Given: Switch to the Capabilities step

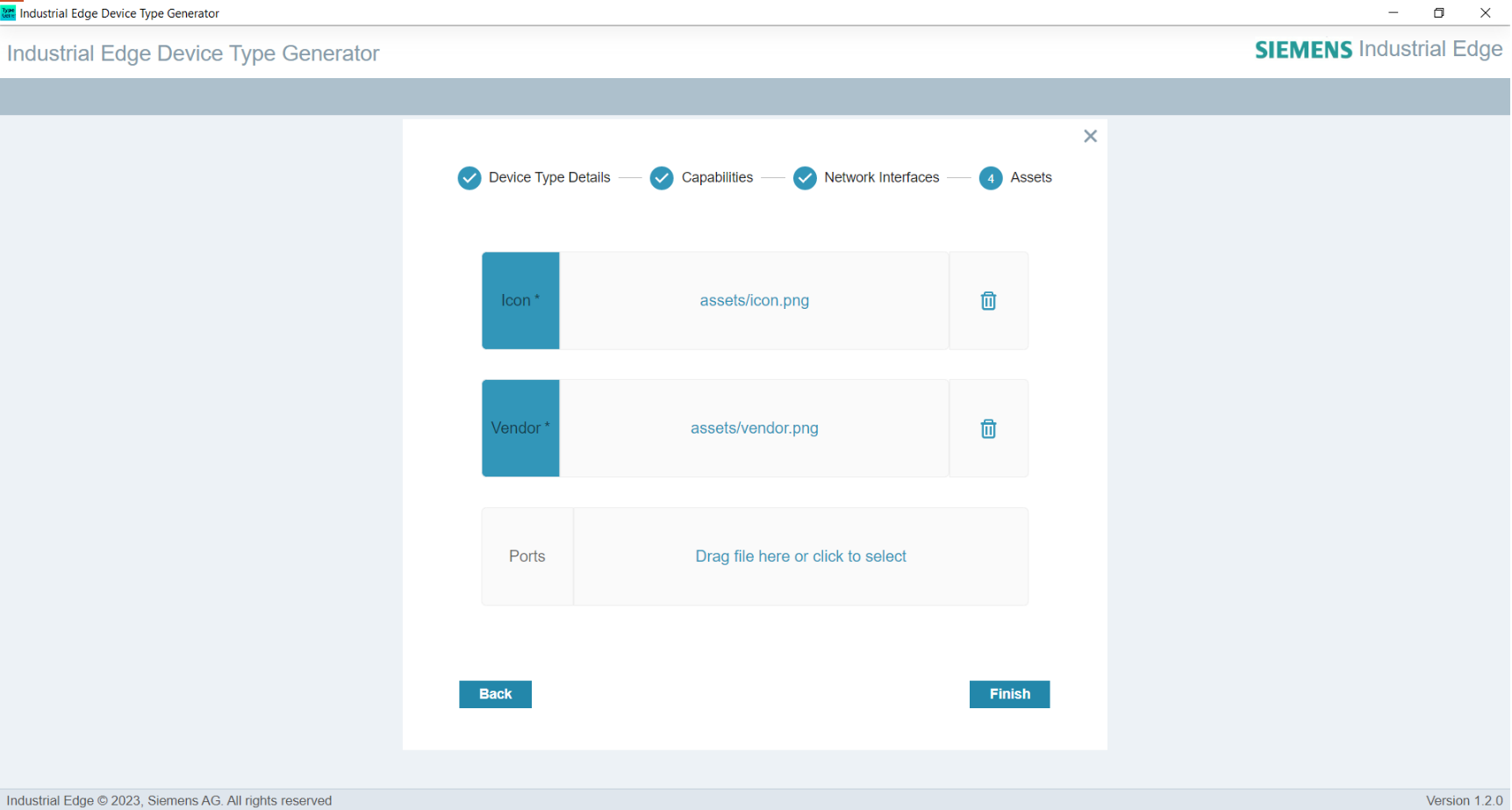Looking at the screenshot, I should 717,177.
